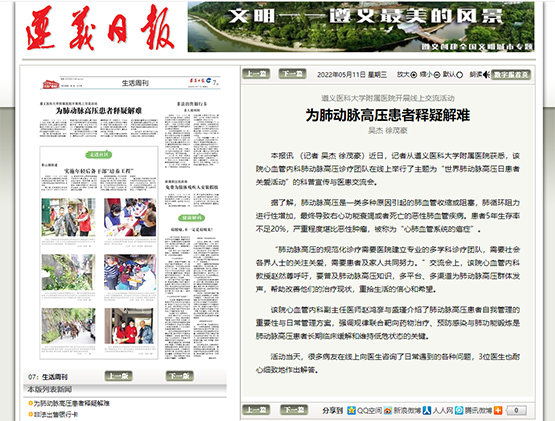
Task: Click the 朗读 speaker icon
Action: coord(487,74)
